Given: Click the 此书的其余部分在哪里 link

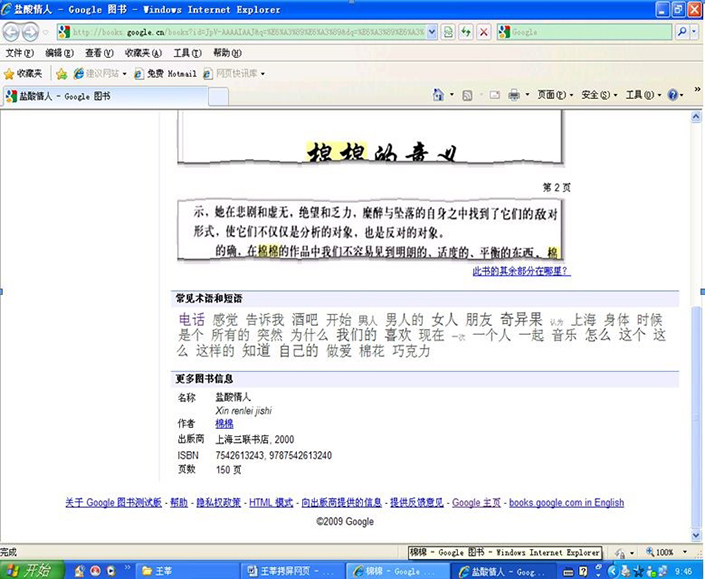Looking at the screenshot, I should [x=522, y=271].
